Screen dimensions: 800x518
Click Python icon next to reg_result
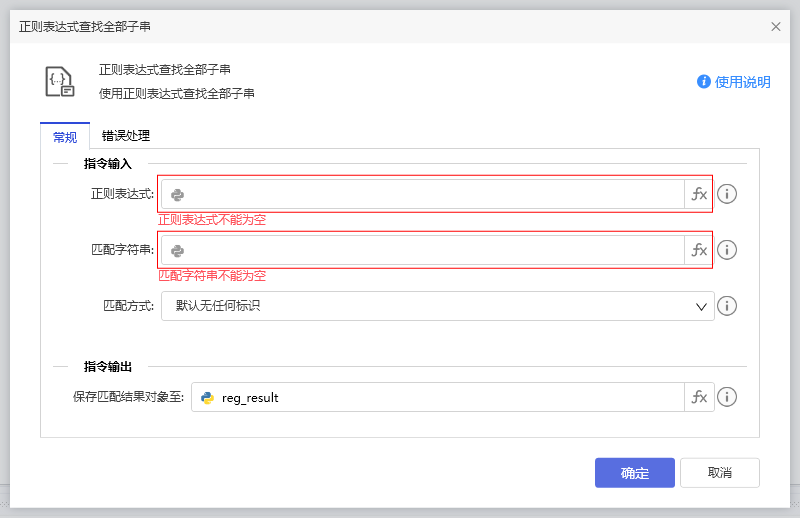[x=208, y=398]
